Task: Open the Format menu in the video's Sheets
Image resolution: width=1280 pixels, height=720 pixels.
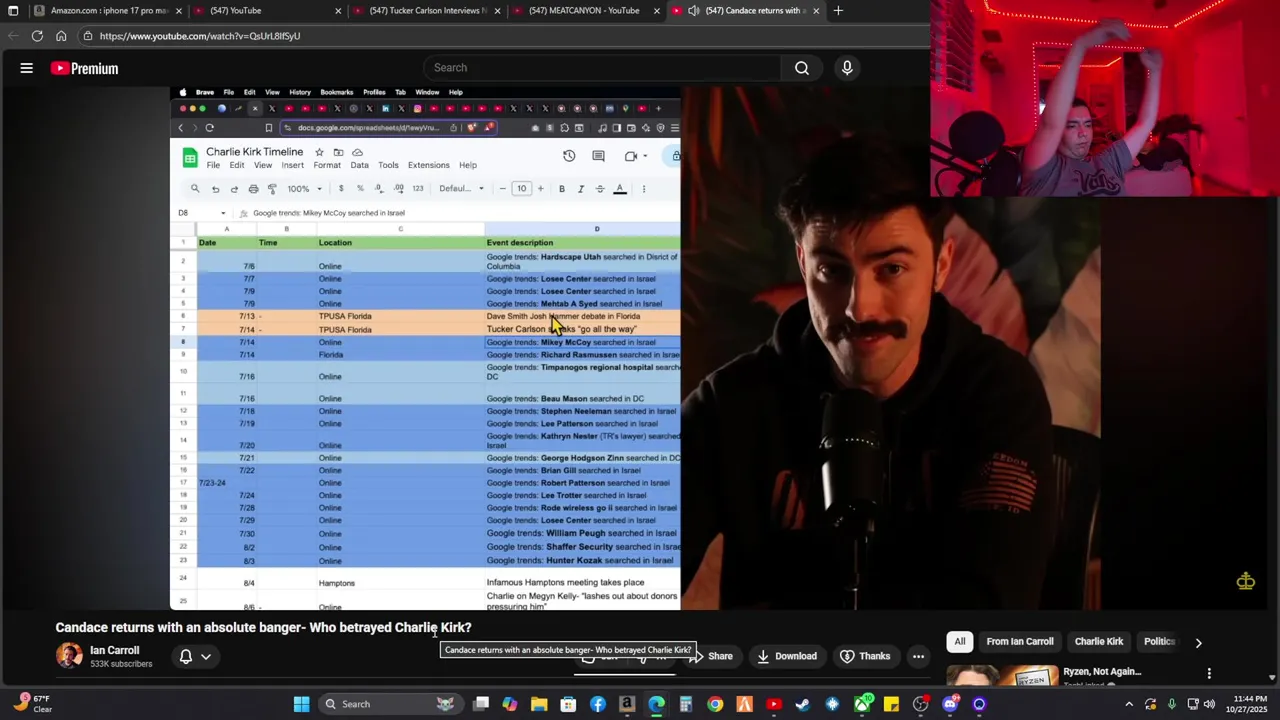Action: pos(327,165)
